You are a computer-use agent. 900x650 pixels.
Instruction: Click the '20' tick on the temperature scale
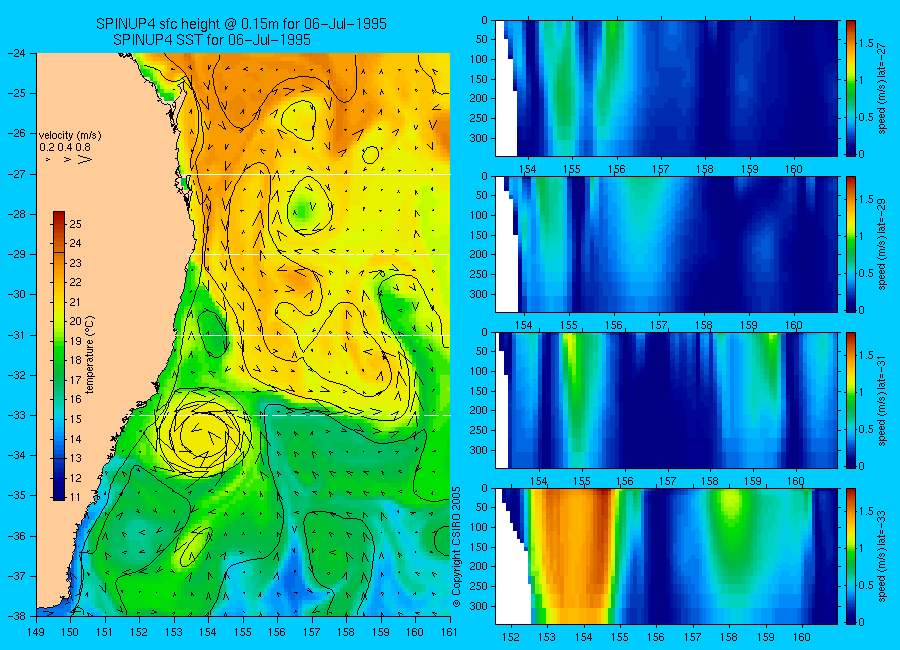coord(75,322)
